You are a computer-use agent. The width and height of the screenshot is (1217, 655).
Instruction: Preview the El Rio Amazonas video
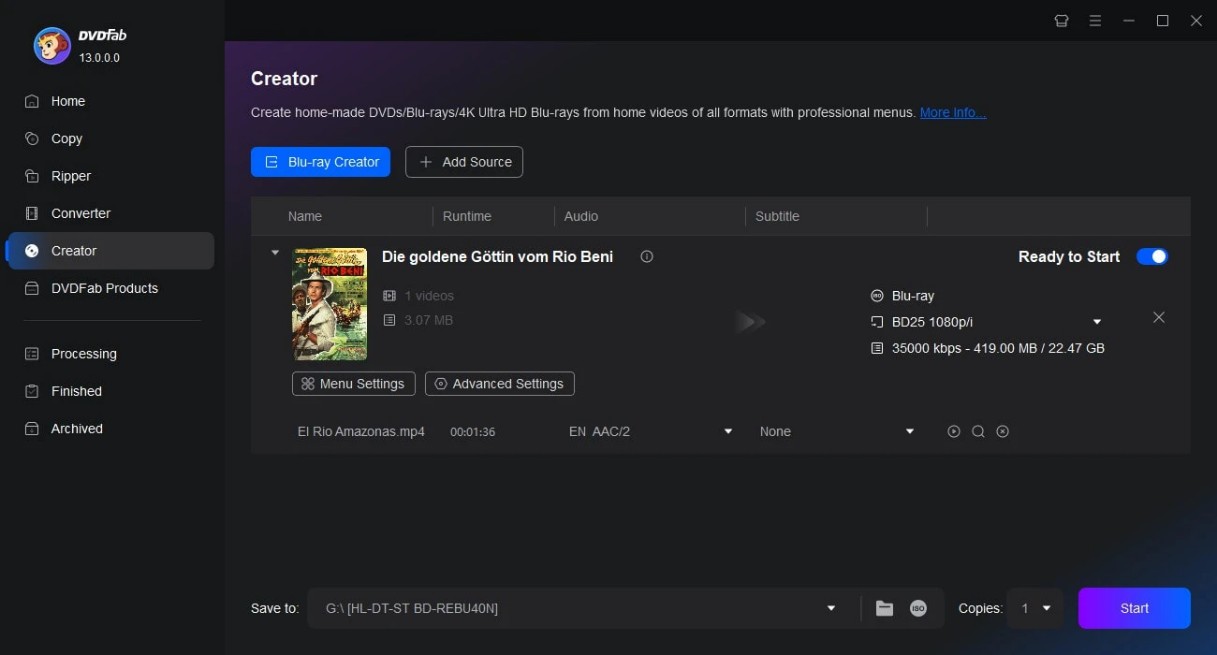pos(953,431)
